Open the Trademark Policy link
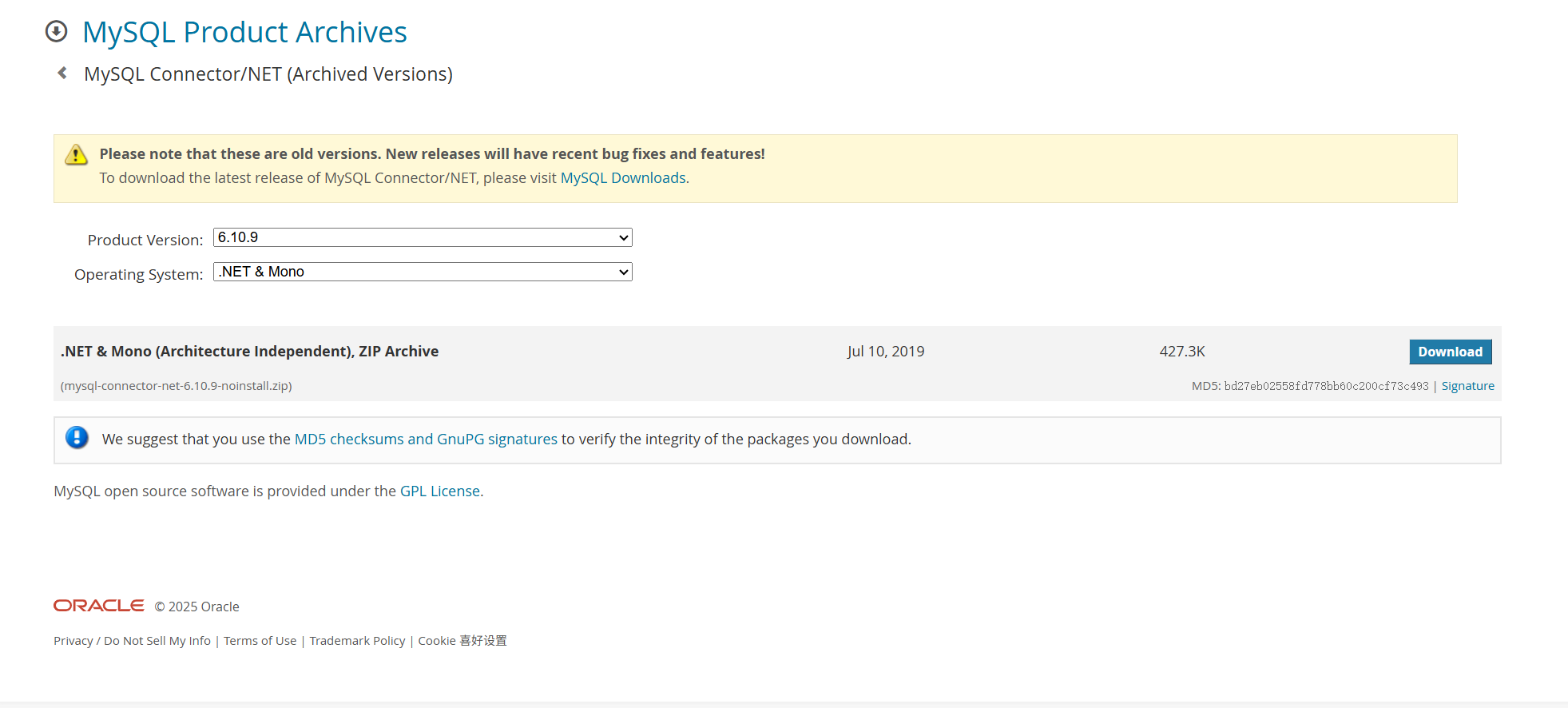The image size is (1568, 708). click(x=357, y=641)
